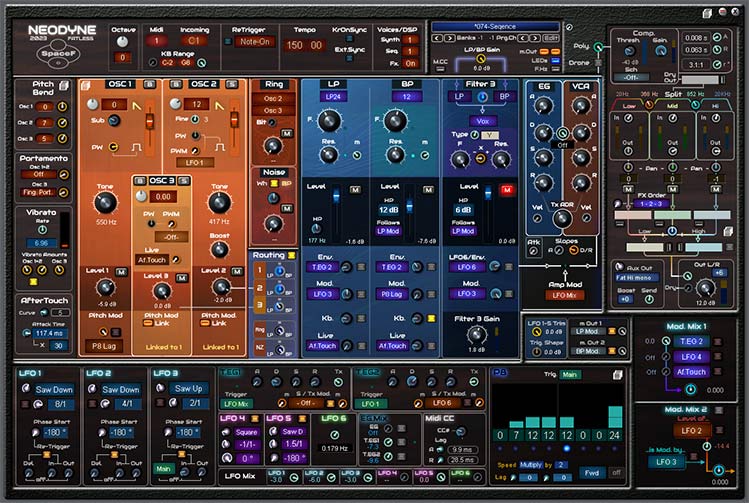Viewport: 749px width, 503px height.
Task: Adjust the Out L/R volume knob
Action: point(706,288)
